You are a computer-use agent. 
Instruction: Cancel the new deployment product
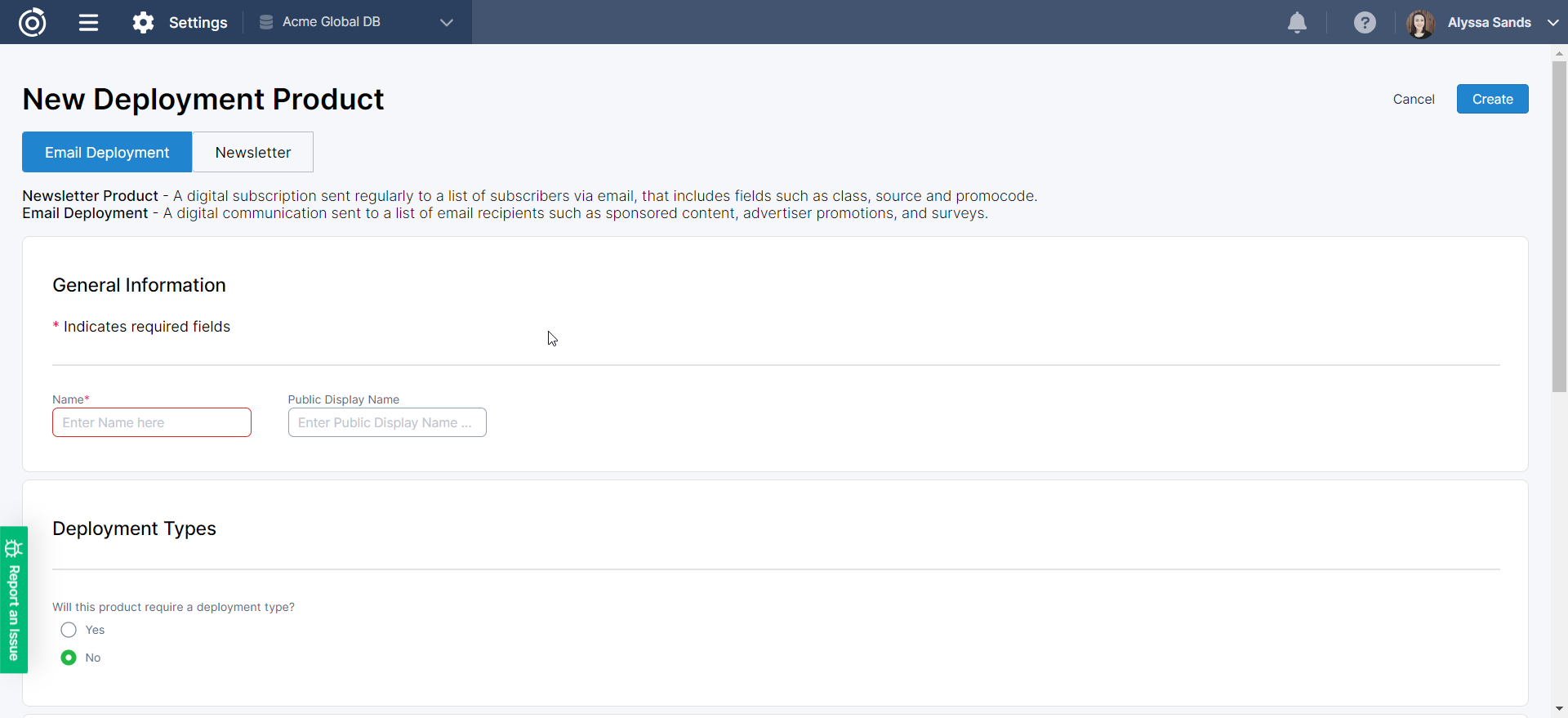[x=1413, y=99]
